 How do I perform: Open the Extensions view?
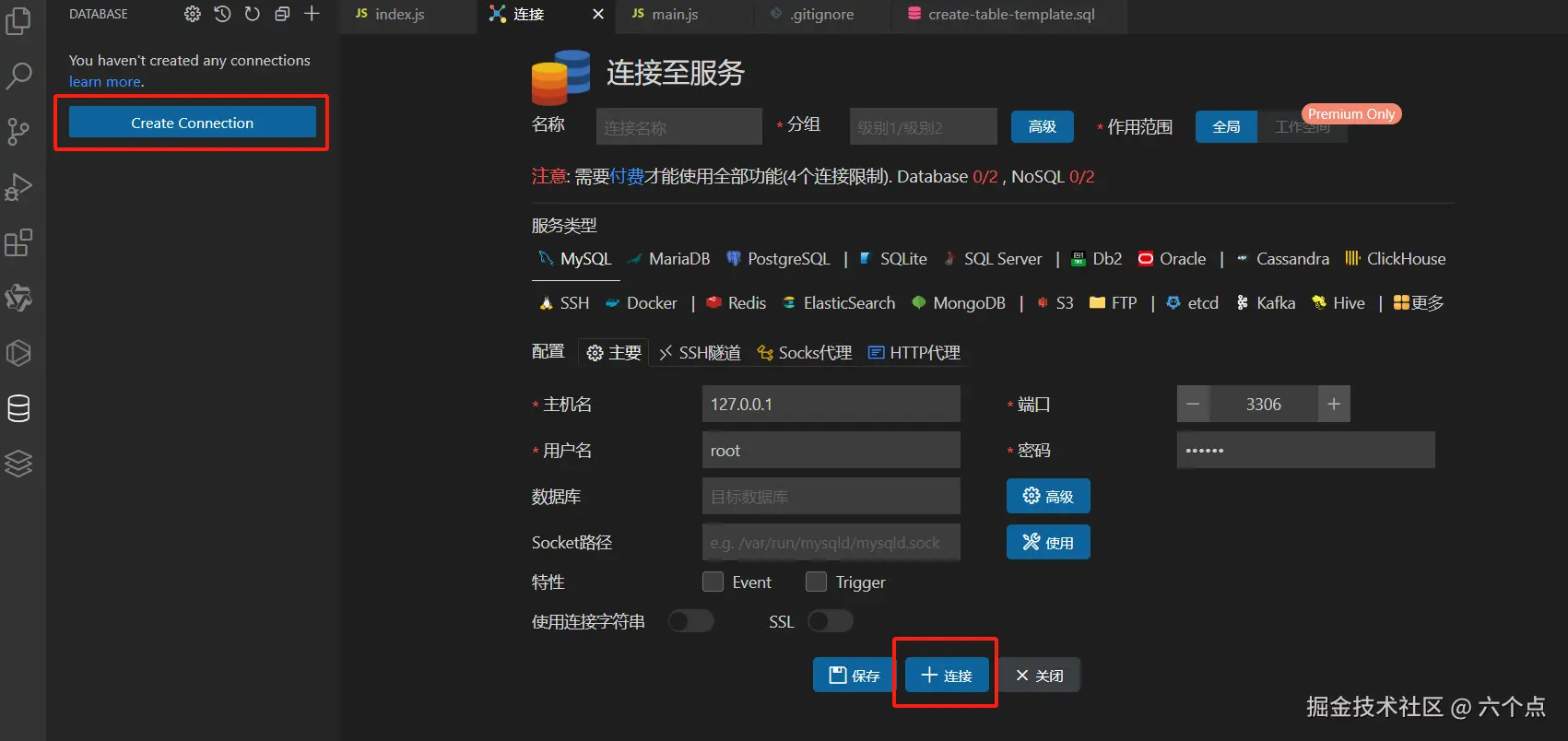point(18,242)
